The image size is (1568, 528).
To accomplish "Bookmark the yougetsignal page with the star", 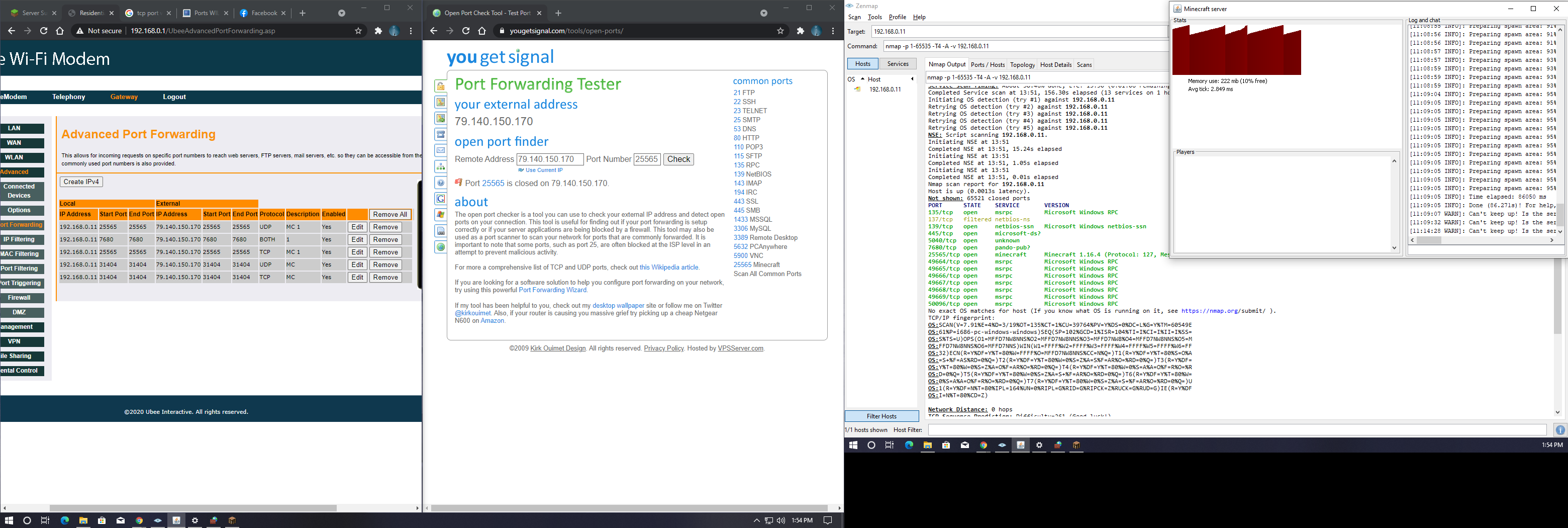I will click(x=780, y=31).
